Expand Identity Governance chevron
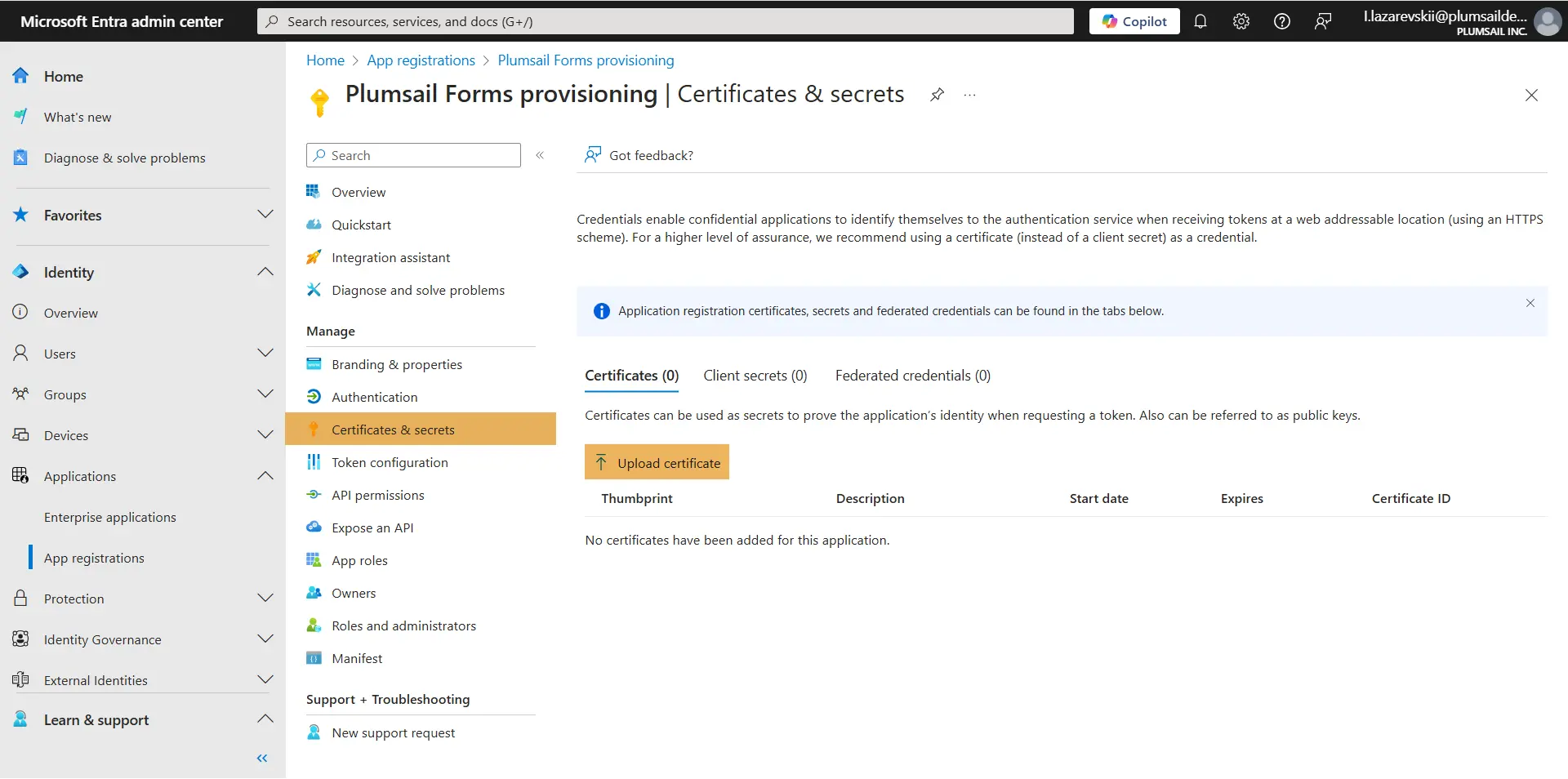Viewport: 1568px width, 779px height. pos(265,639)
